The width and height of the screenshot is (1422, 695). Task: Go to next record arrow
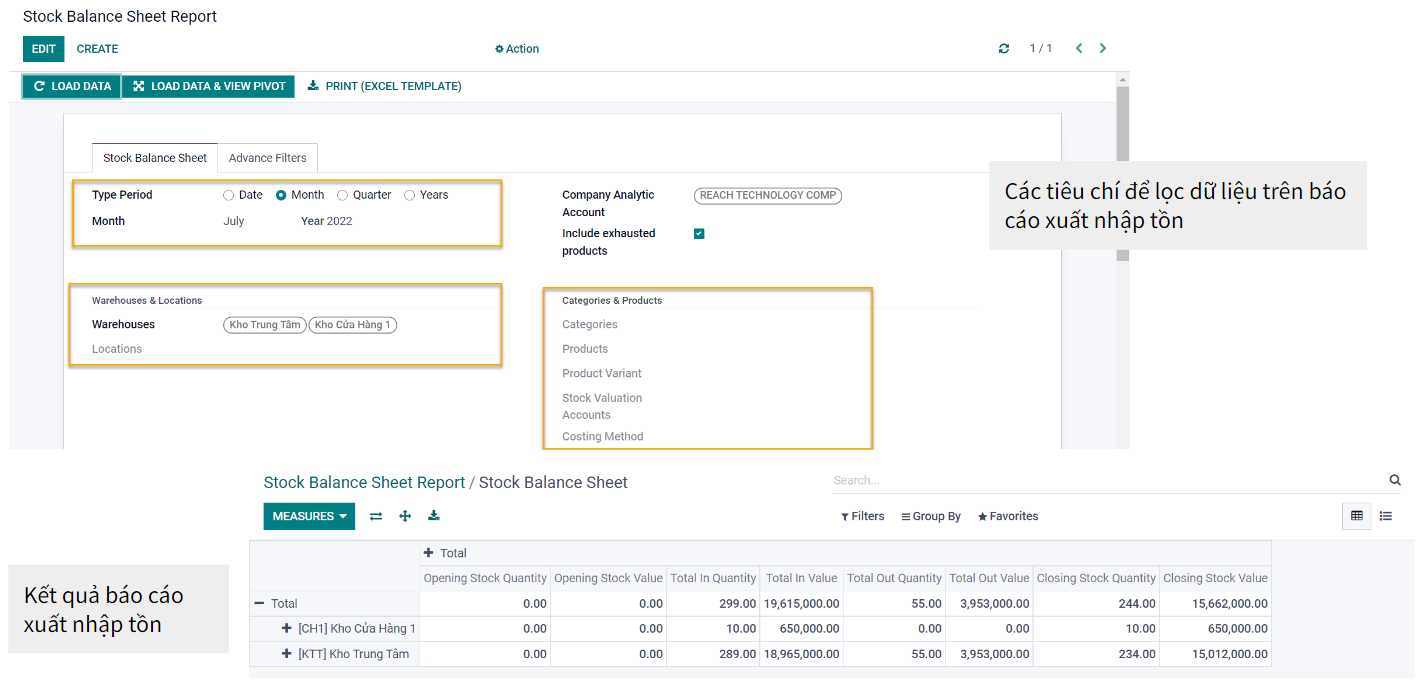click(x=1103, y=49)
